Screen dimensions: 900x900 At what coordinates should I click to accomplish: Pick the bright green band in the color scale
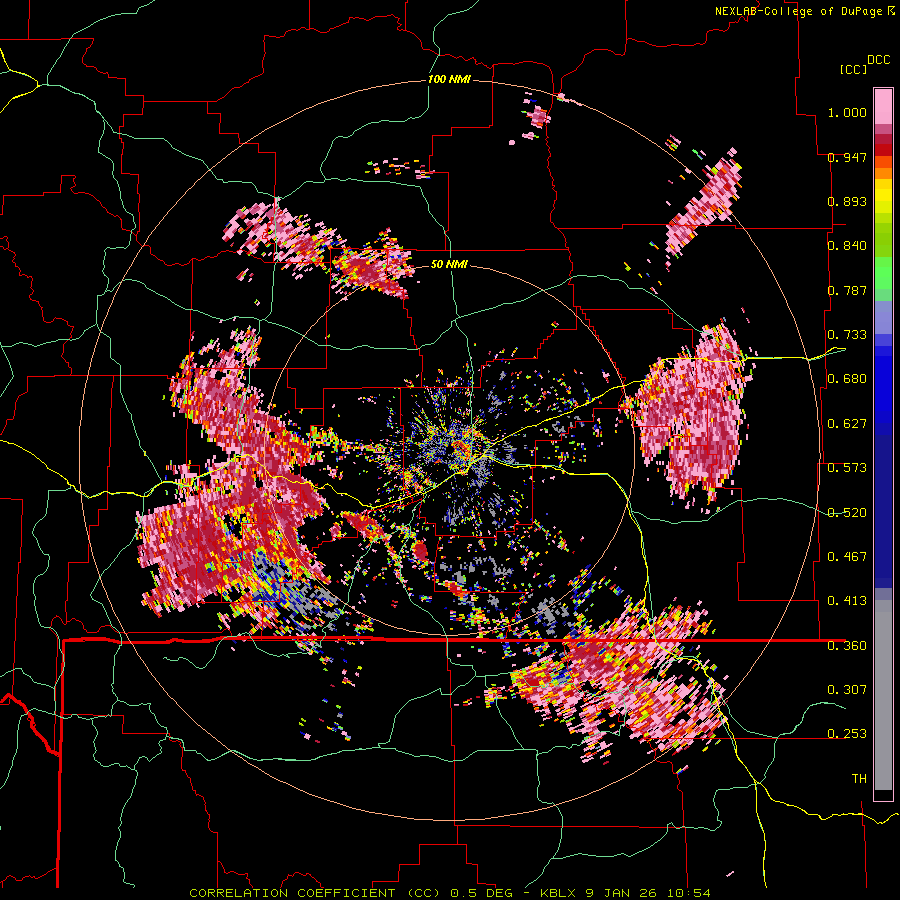883,273
